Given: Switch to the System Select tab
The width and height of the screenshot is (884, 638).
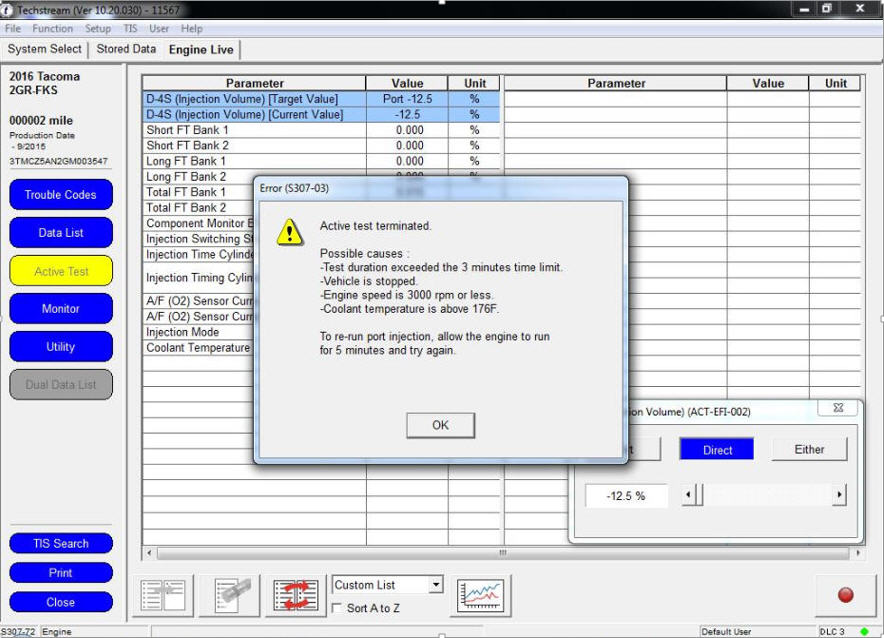Looking at the screenshot, I should 45,49.
